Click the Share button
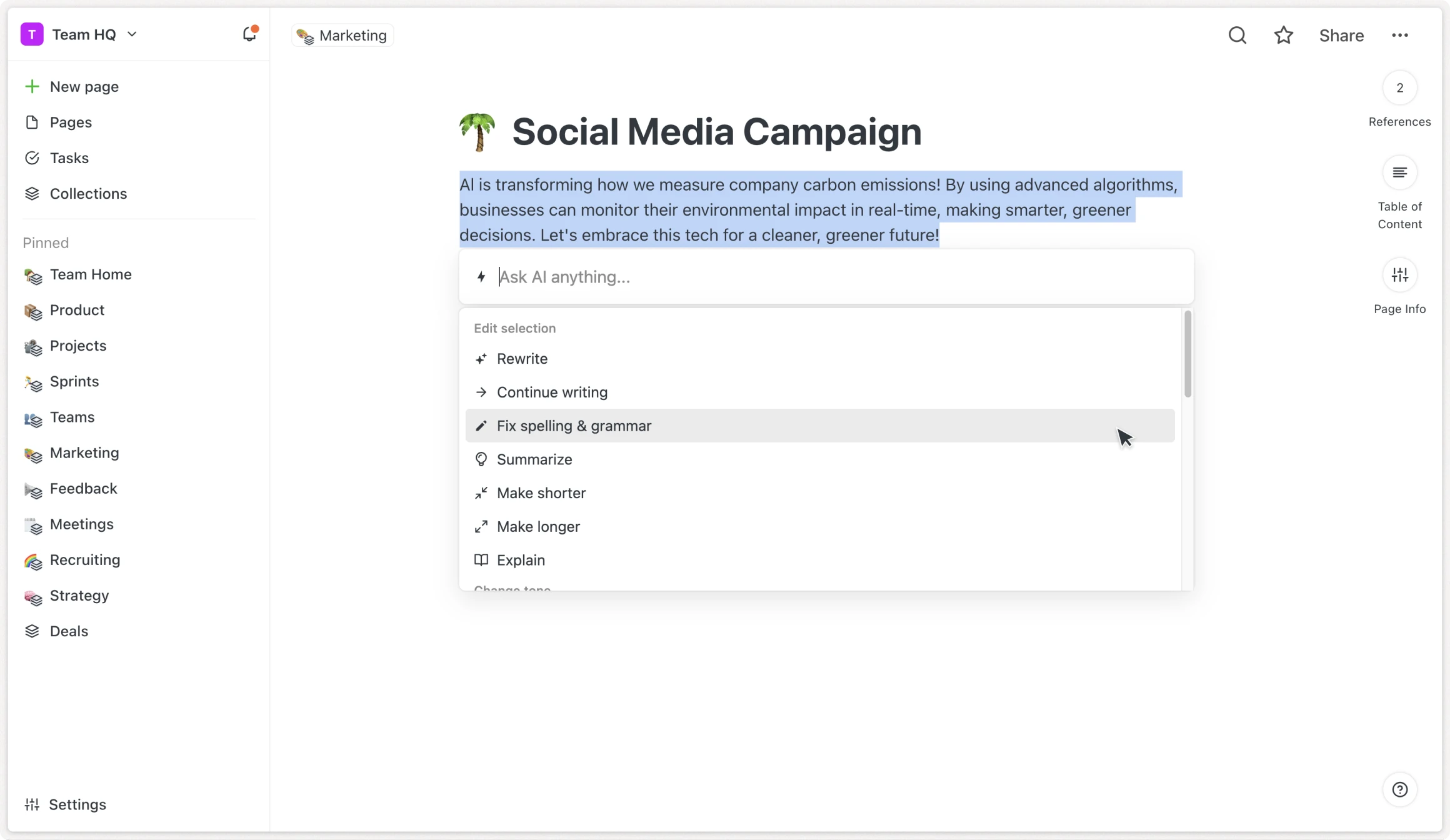Screen dimensions: 1450x840 (1341, 36)
